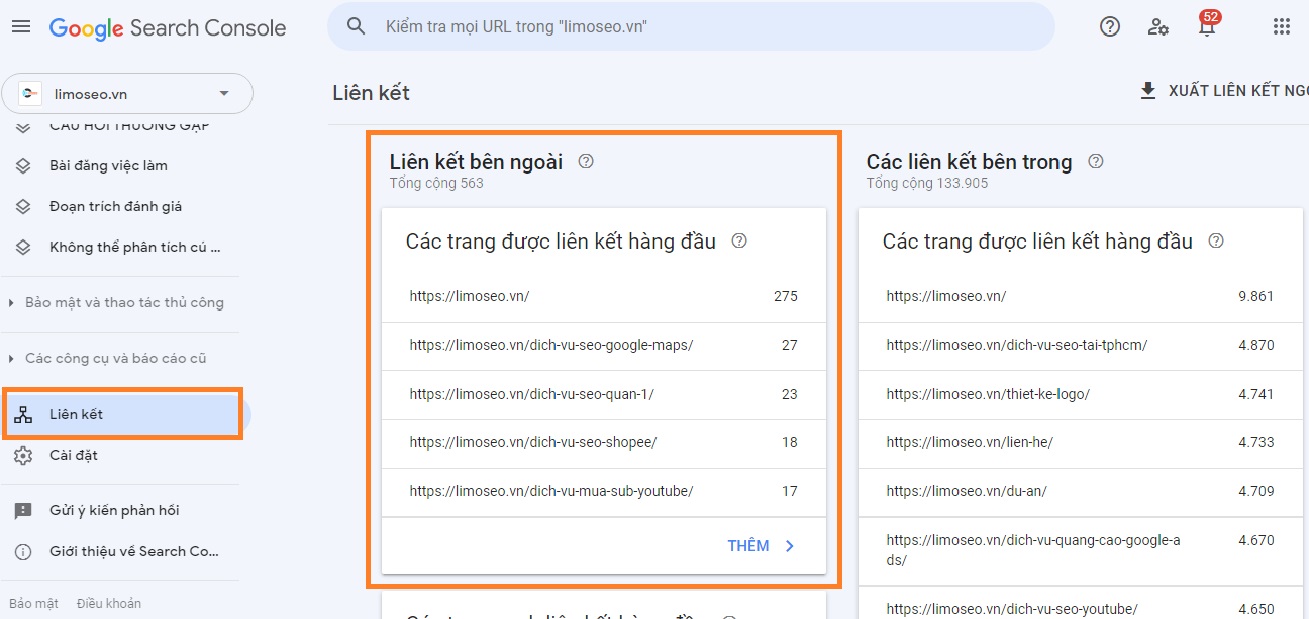This screenshot has height=619, width=1309.
Task: Click the Bài đăng việc làm layers icon
Action: tap(23, 165)
